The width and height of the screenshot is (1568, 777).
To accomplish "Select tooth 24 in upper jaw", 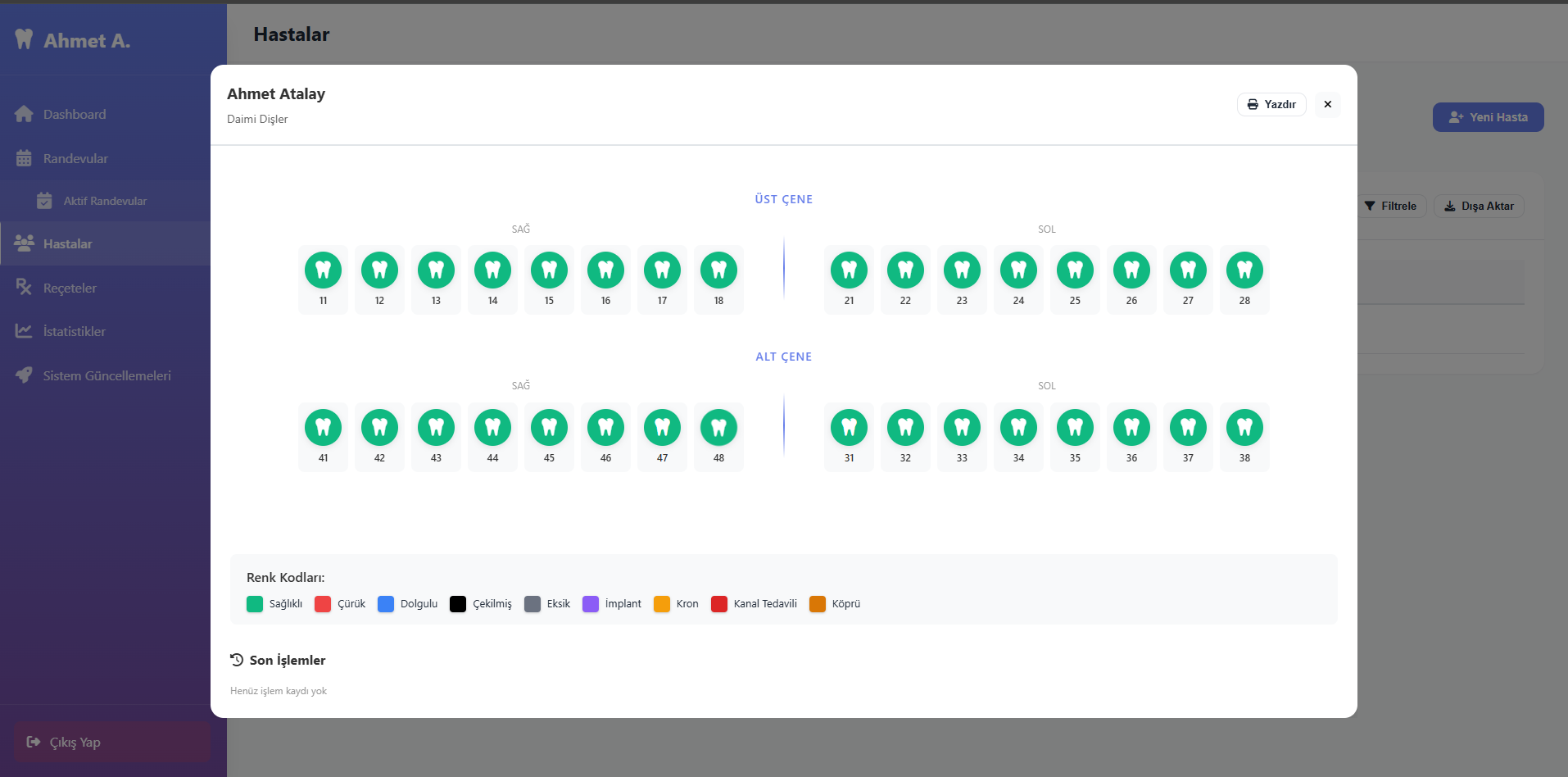I will [1018, 279].
